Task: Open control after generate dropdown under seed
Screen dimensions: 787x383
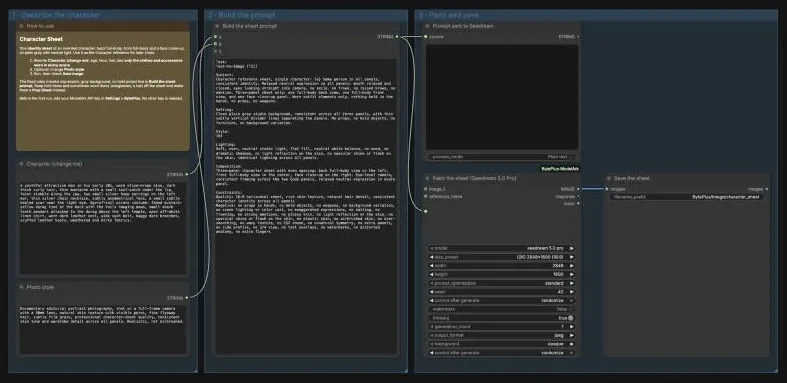Action: pos(501,300)
